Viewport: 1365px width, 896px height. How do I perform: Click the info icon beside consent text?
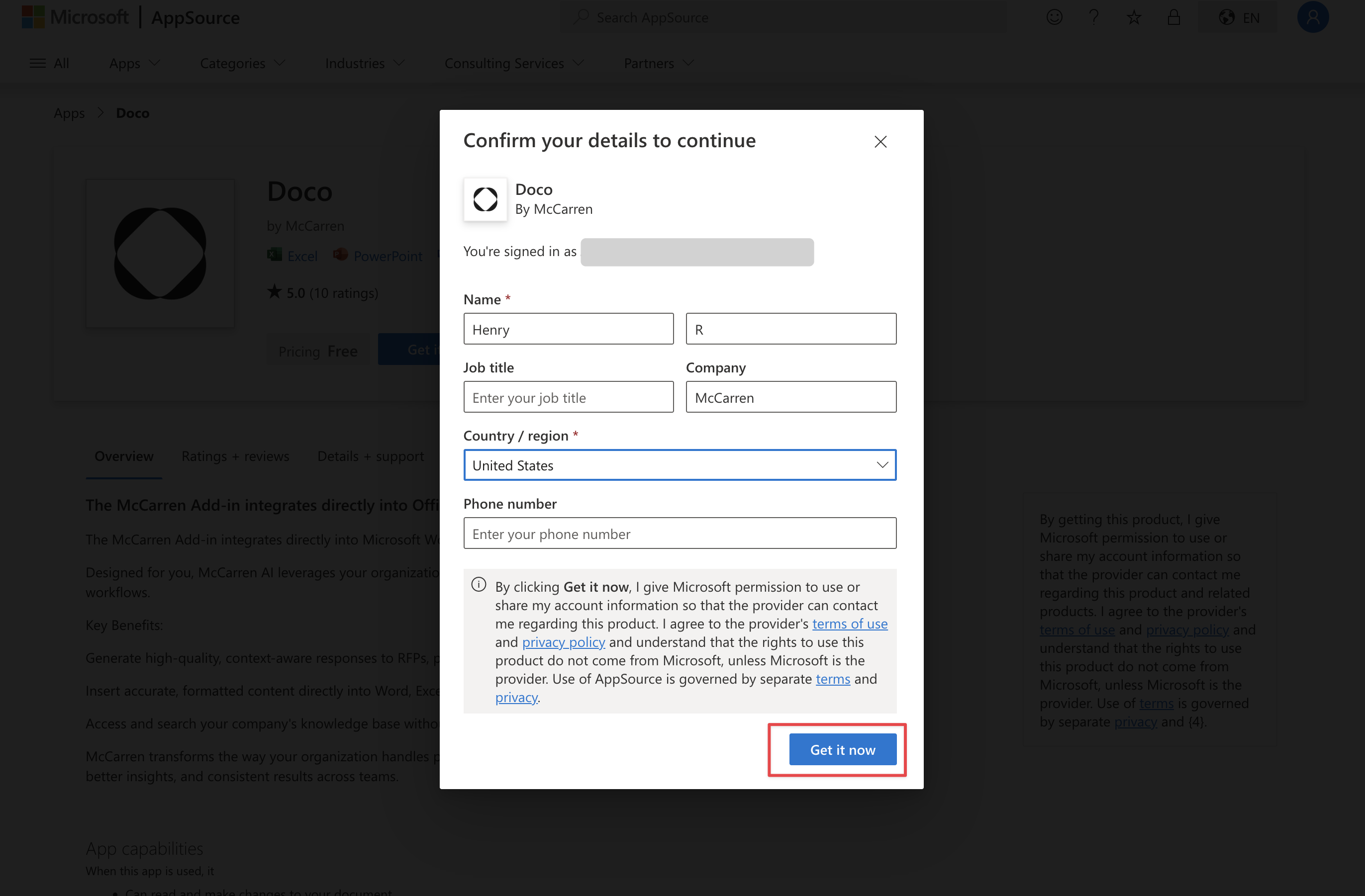479,585
